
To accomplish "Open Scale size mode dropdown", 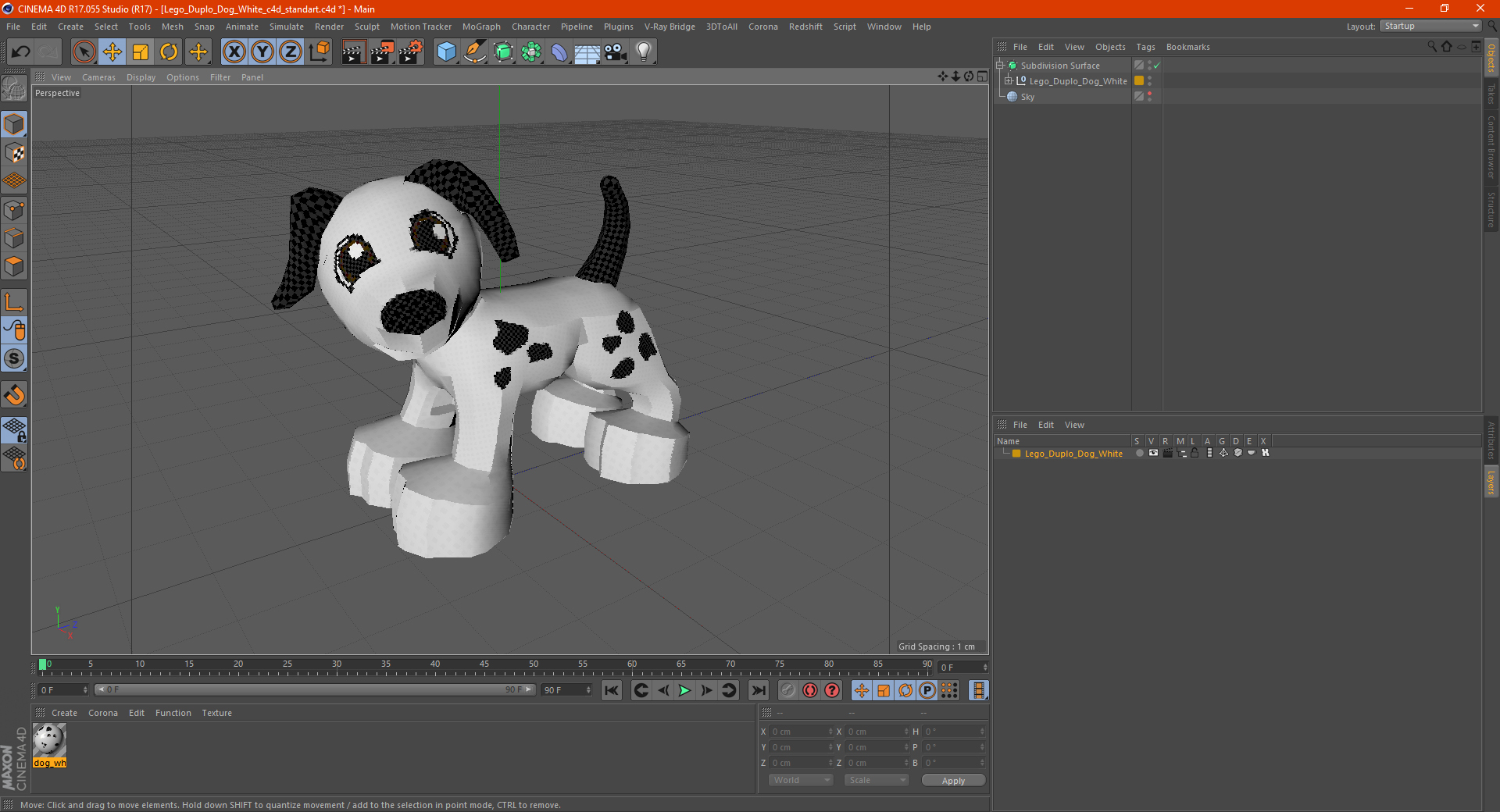I will pyautogui.click(x=877, y=780).
